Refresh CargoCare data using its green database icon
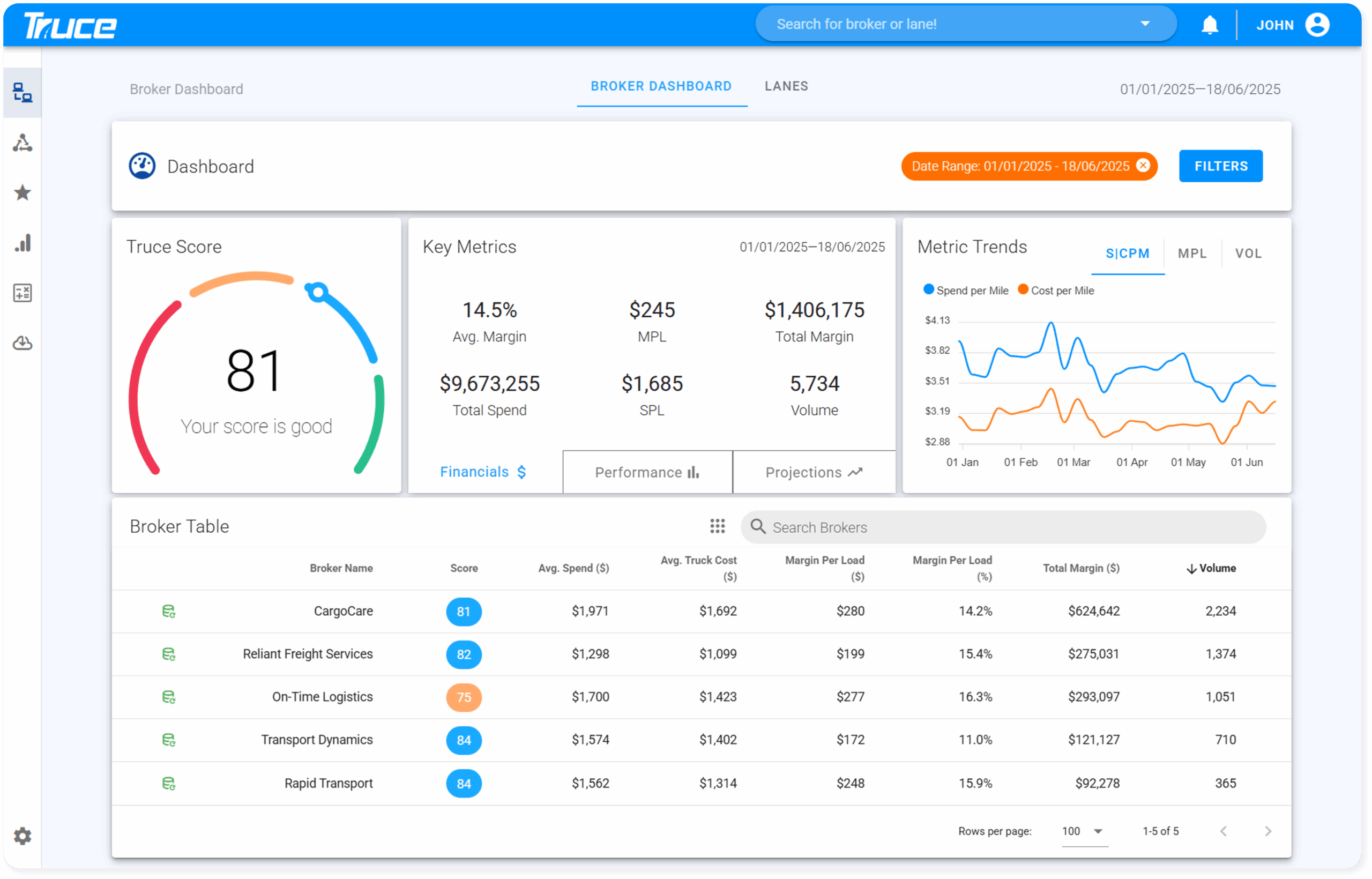 168,612
